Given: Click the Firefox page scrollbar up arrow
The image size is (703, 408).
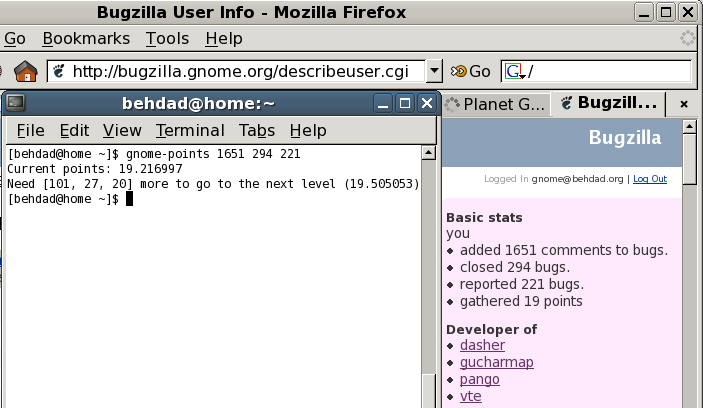Looking at the screenshot, I should click(x=689, y=127).
